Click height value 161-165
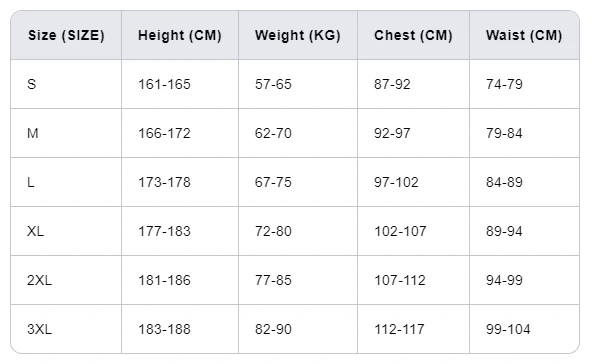The image size is (592, 364). click(164, 84)
